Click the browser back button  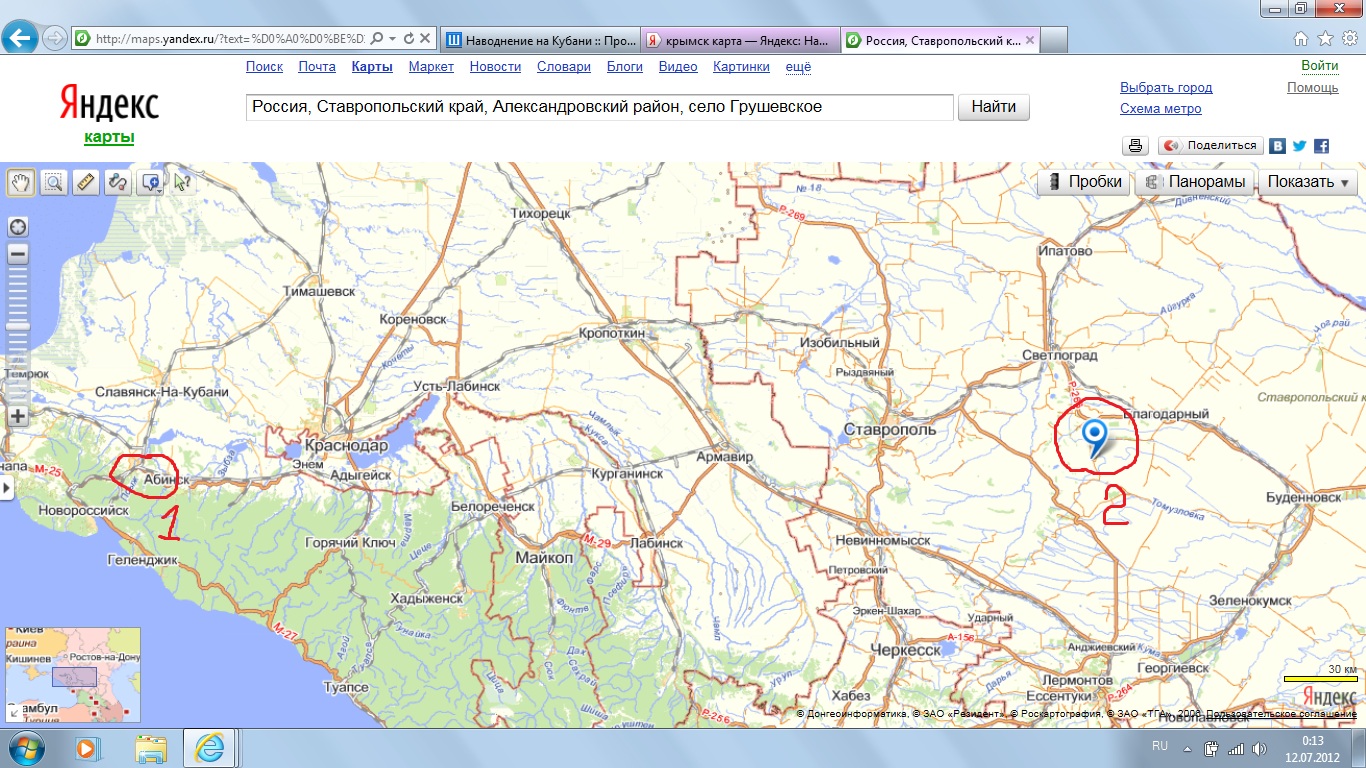[20, 39]
